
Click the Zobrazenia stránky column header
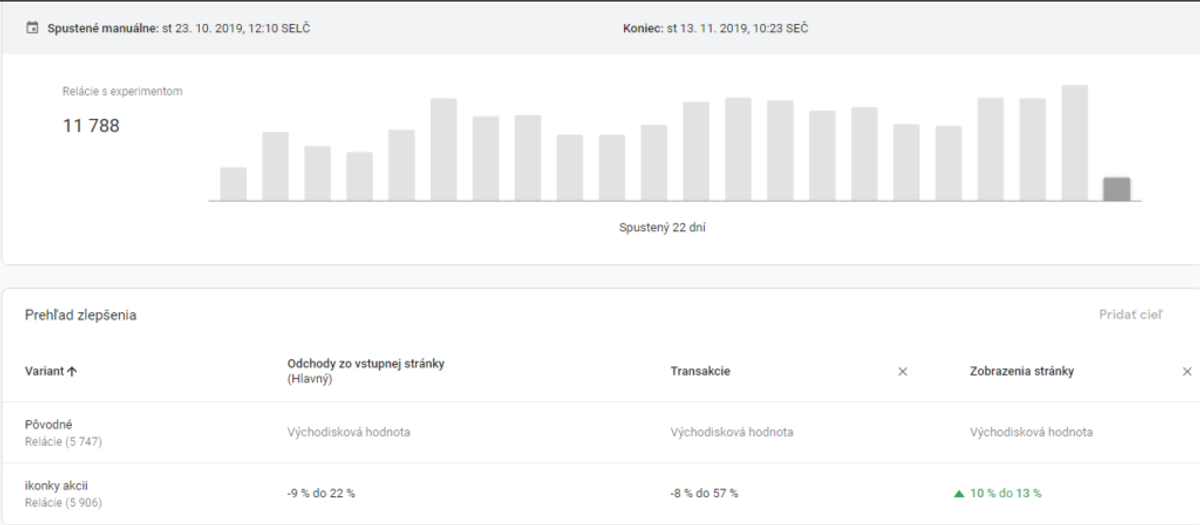(x=1022, y=371)
